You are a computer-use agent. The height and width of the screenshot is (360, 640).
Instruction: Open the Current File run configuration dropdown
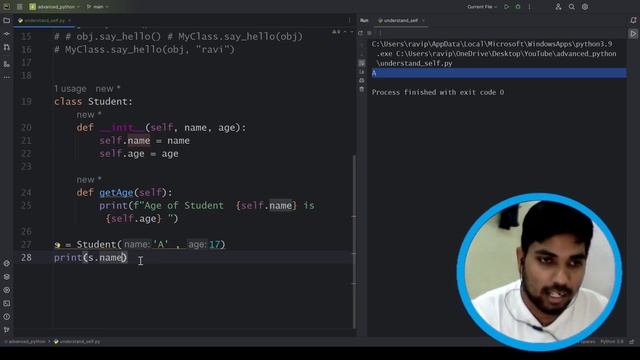tap(482, 7)
